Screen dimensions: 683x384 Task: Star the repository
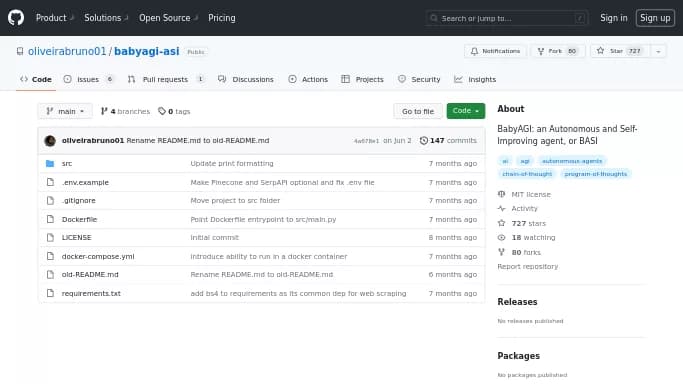[620, 51]
